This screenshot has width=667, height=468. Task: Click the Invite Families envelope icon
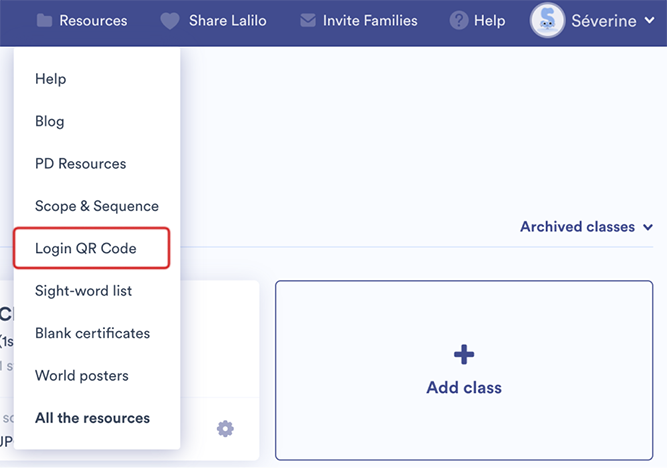308,20
